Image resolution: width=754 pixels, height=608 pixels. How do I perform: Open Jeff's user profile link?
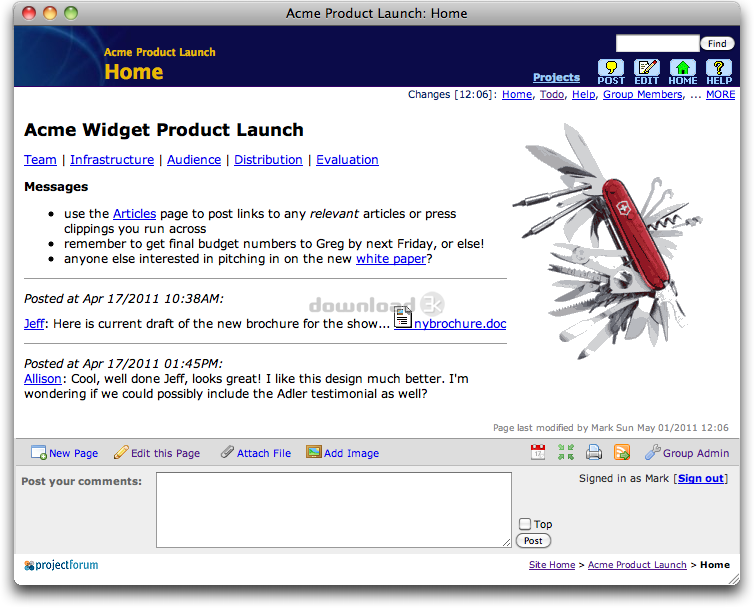click(34, 324)
